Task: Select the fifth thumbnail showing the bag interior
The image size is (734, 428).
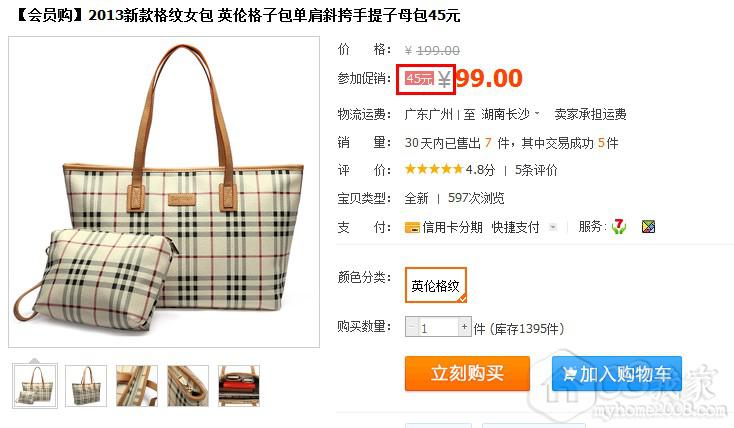Action: click(239, 386)
